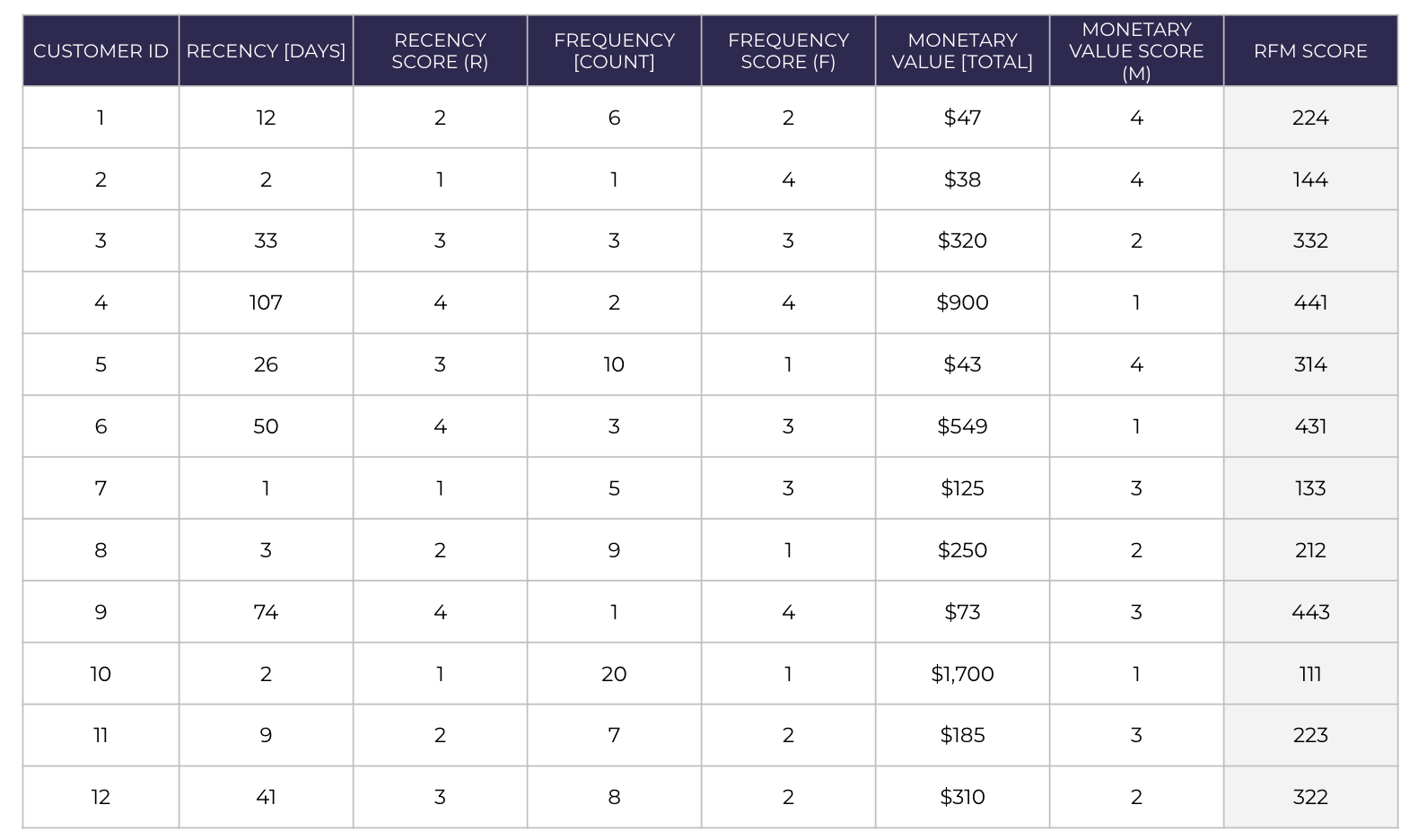Click the RFM SCORE column header
The height and width of the screenshot is (840, 1427).
point(1310,51)
